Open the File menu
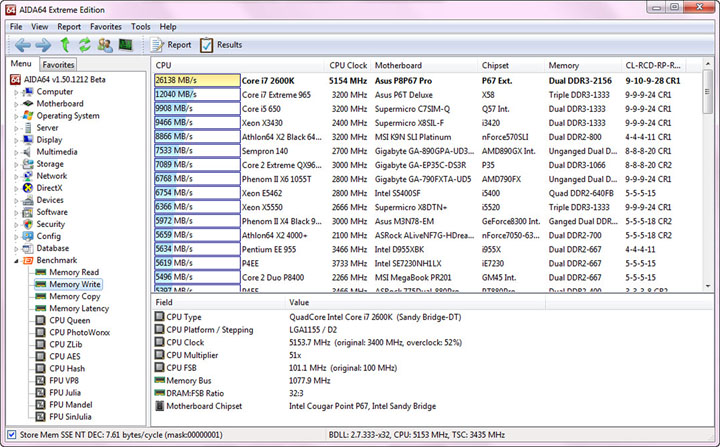The width and height of the screenshot is (720, 447). (16, 27)
